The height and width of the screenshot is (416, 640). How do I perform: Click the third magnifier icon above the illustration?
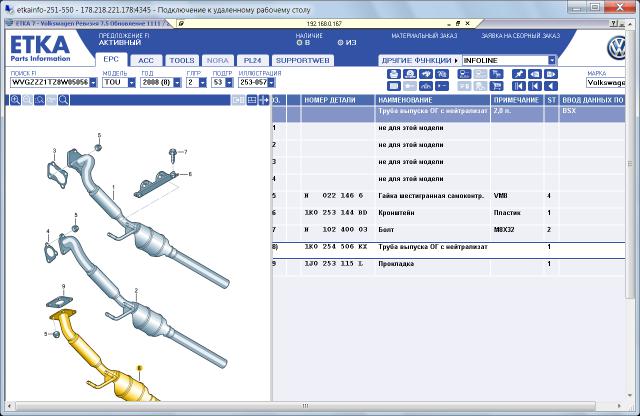[39, 100]
